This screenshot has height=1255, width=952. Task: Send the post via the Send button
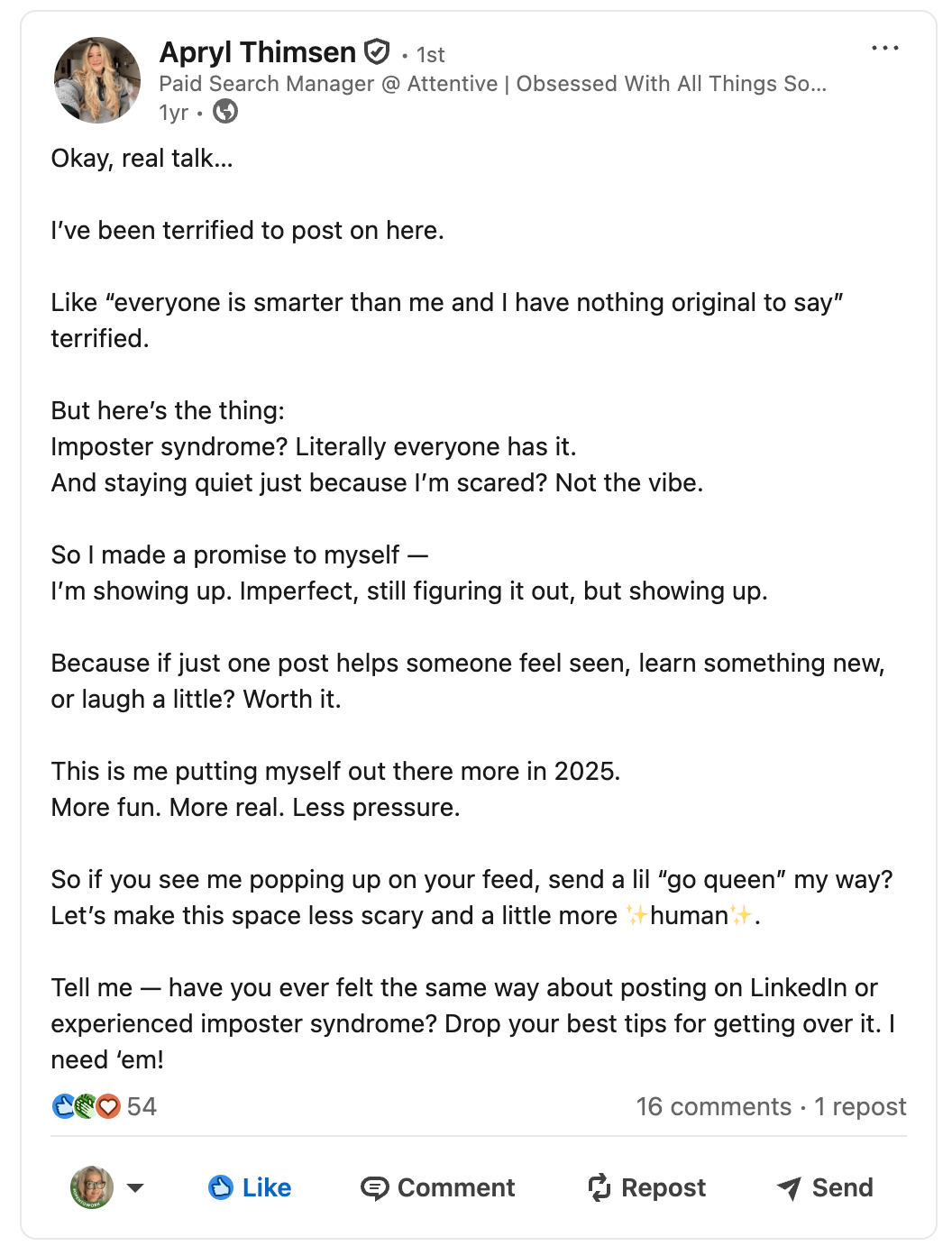point(825,1187)
